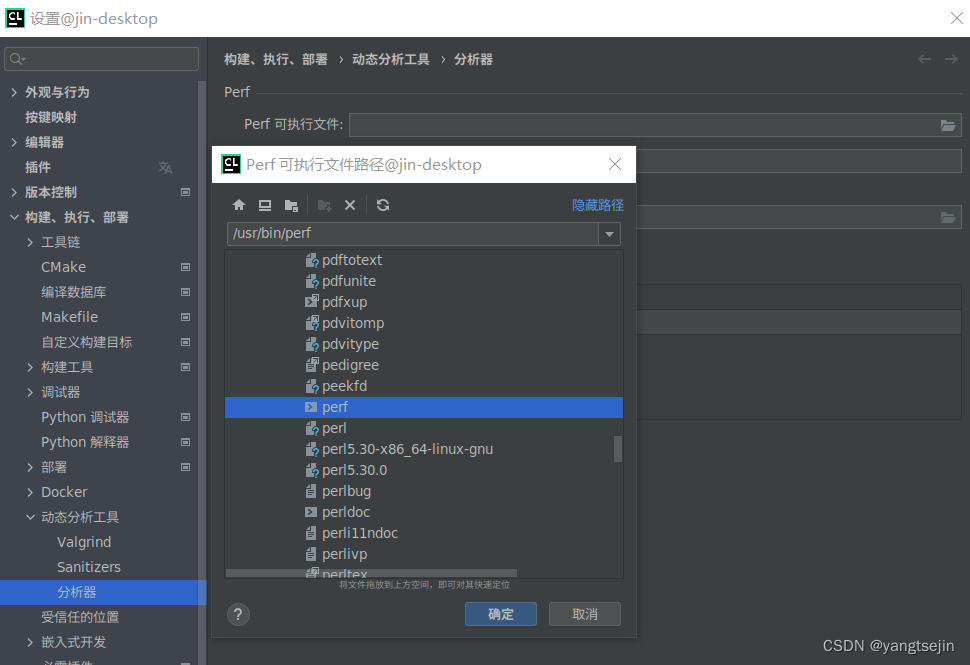This screenshot has width=970, height=665.
Task: Expand 外观与行为 in settings tree
Action: pos(14,92)
